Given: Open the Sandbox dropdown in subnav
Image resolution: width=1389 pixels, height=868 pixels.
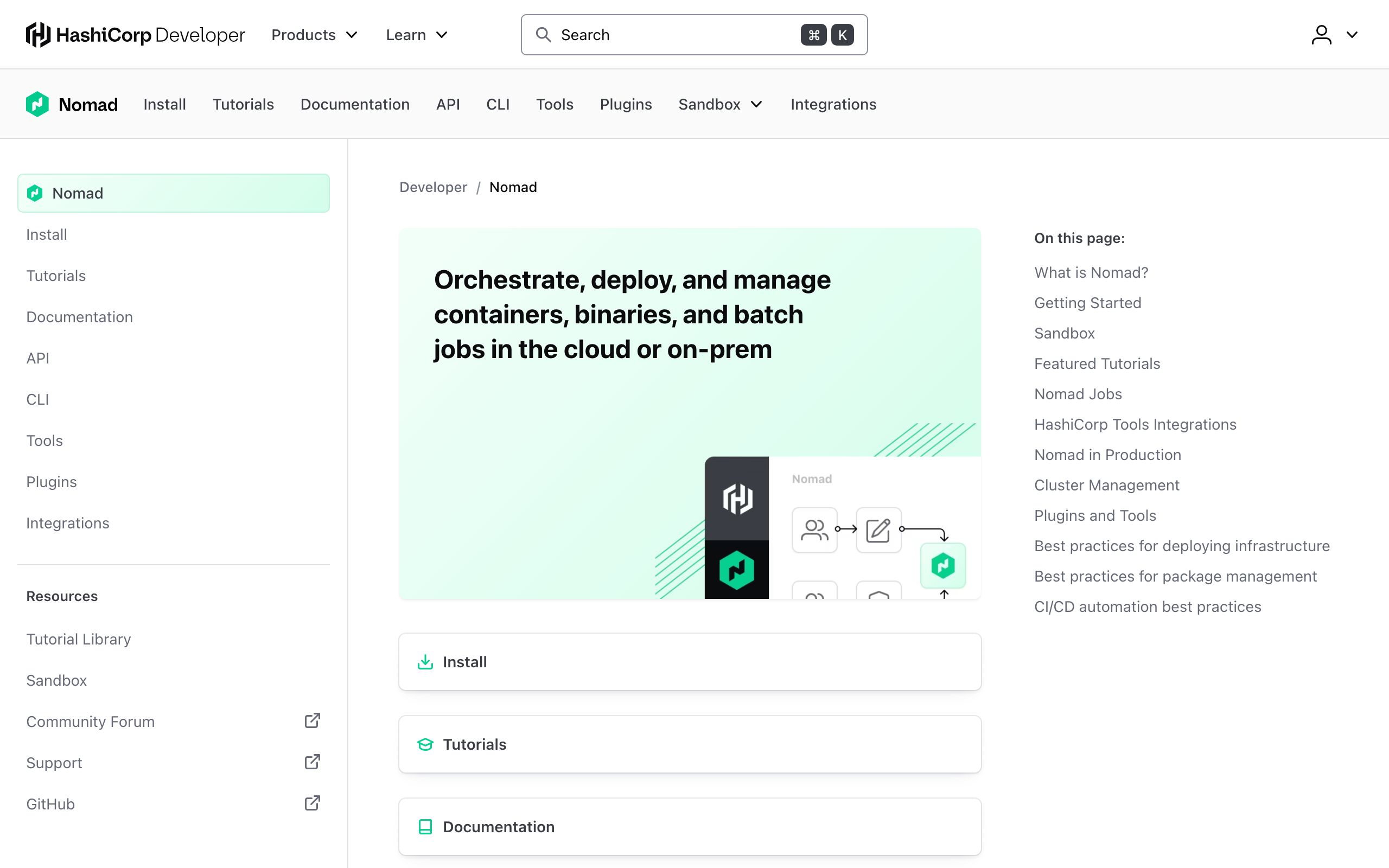Looking at the screenshot, I should pyautogui.click(x=721, y=105).
